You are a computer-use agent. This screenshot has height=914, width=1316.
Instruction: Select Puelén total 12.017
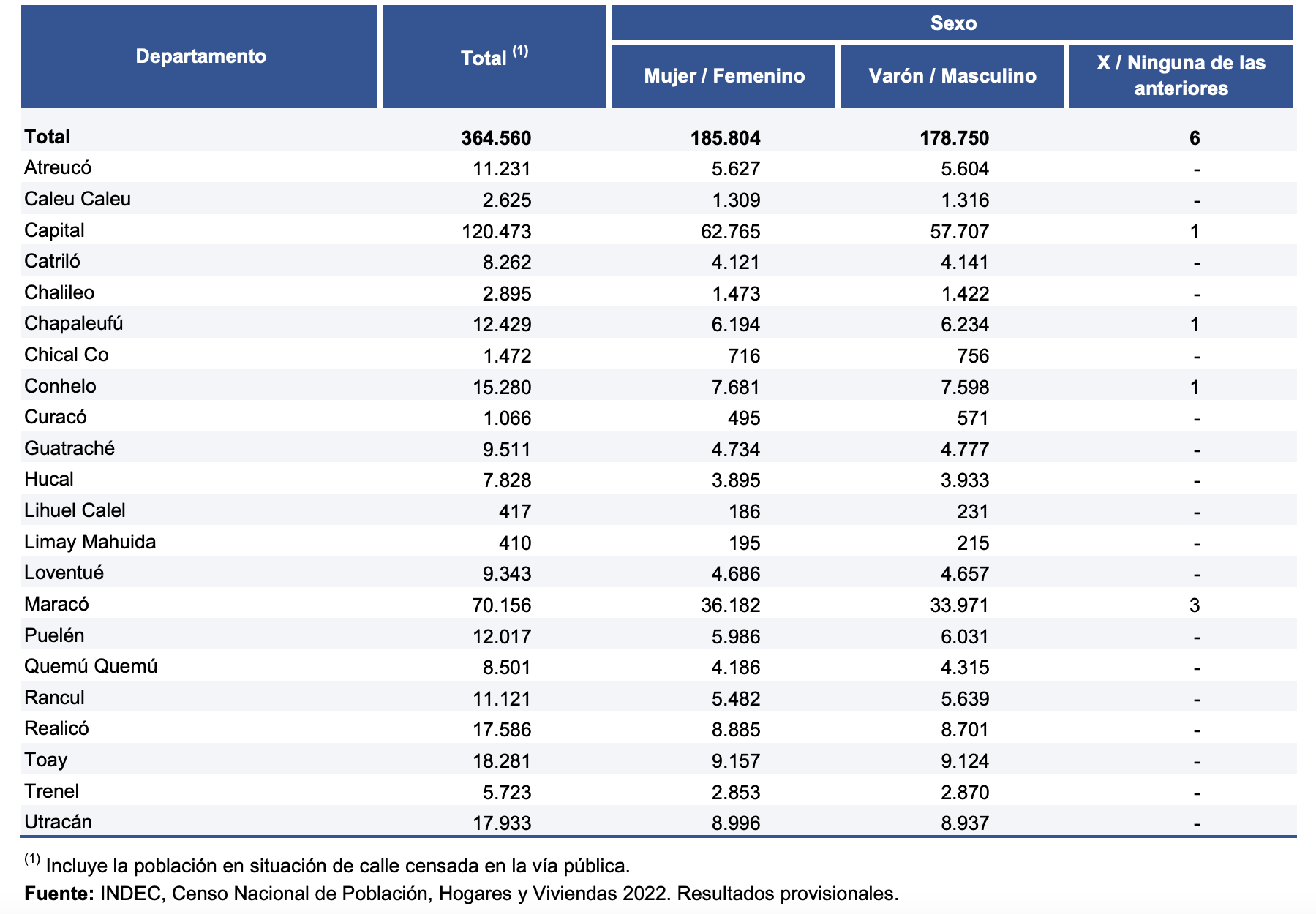pyautogui.click(x=501, y=636)
